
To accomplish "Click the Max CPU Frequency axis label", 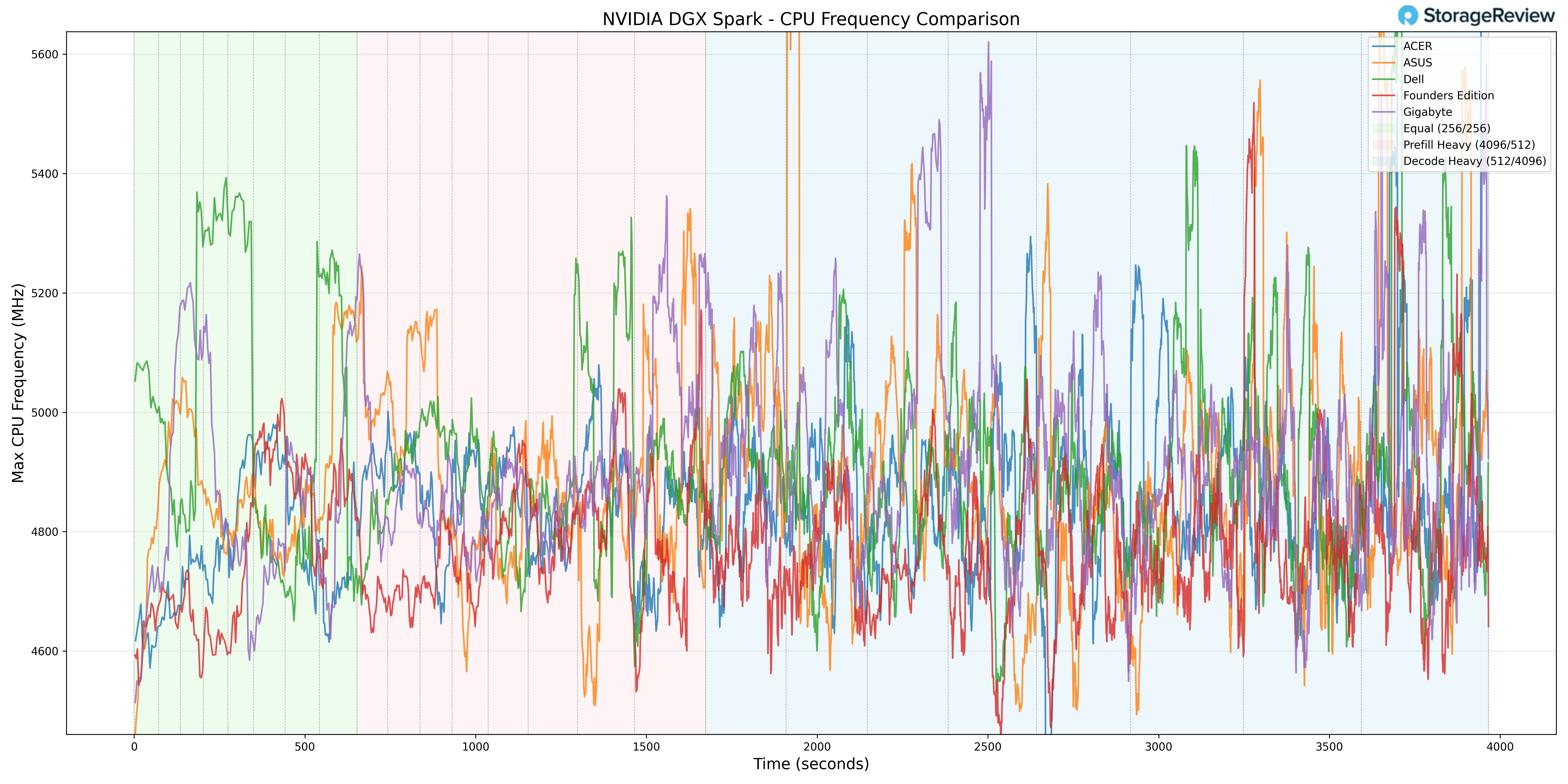I will (18, 383).
